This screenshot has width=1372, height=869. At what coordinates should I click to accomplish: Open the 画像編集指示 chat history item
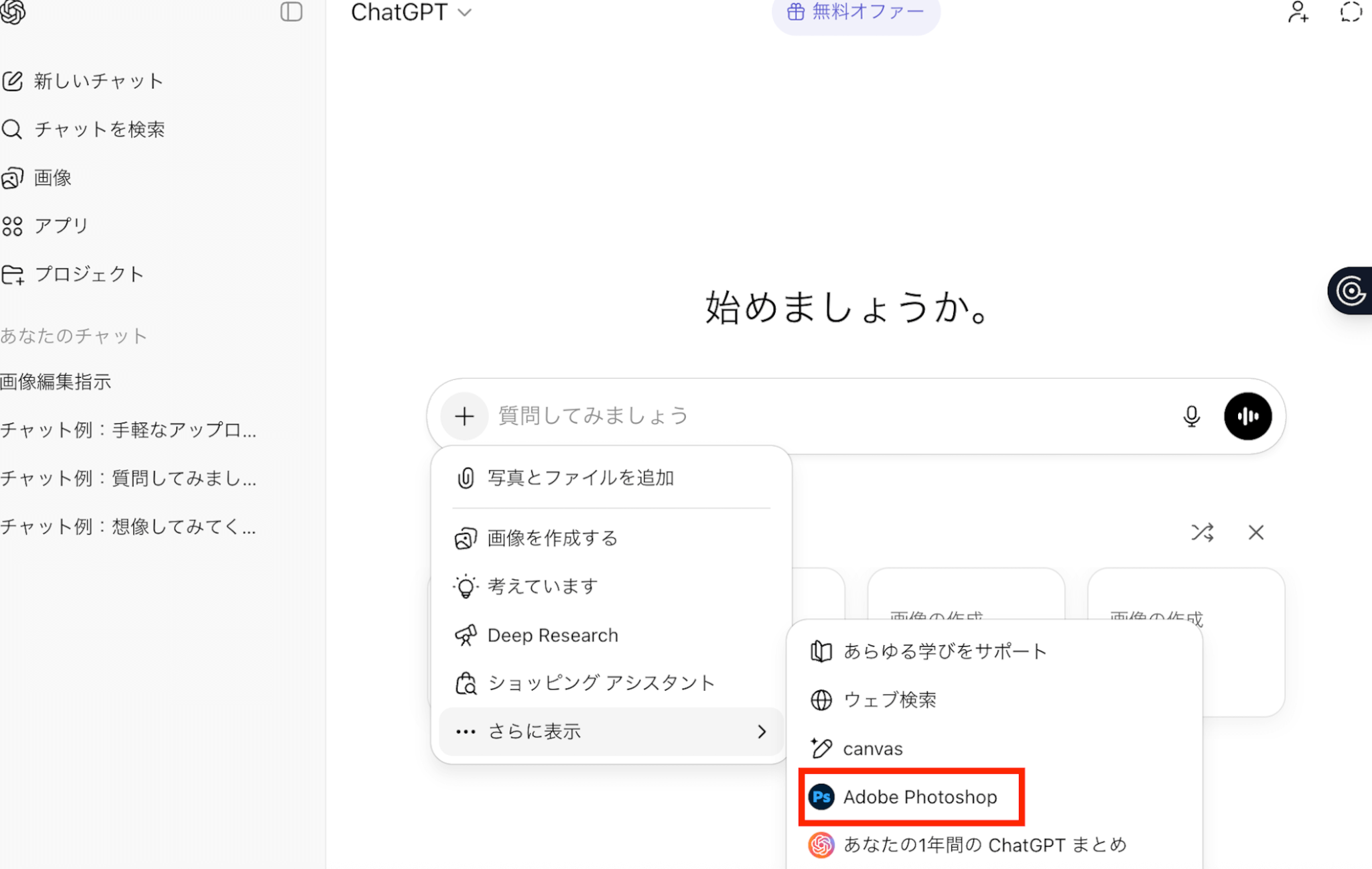(56, 382)
